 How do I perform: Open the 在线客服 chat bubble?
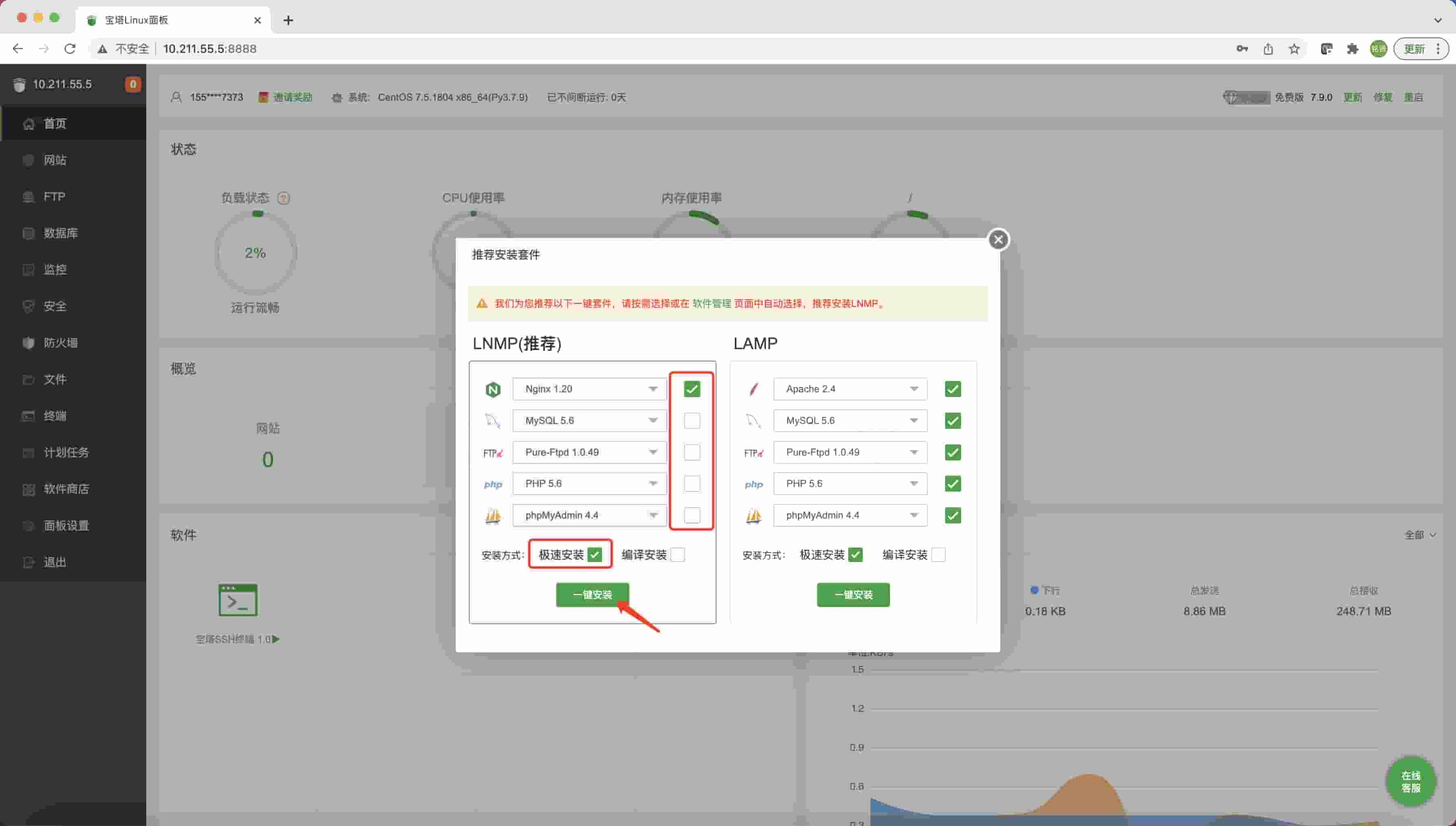[1410, 782]
